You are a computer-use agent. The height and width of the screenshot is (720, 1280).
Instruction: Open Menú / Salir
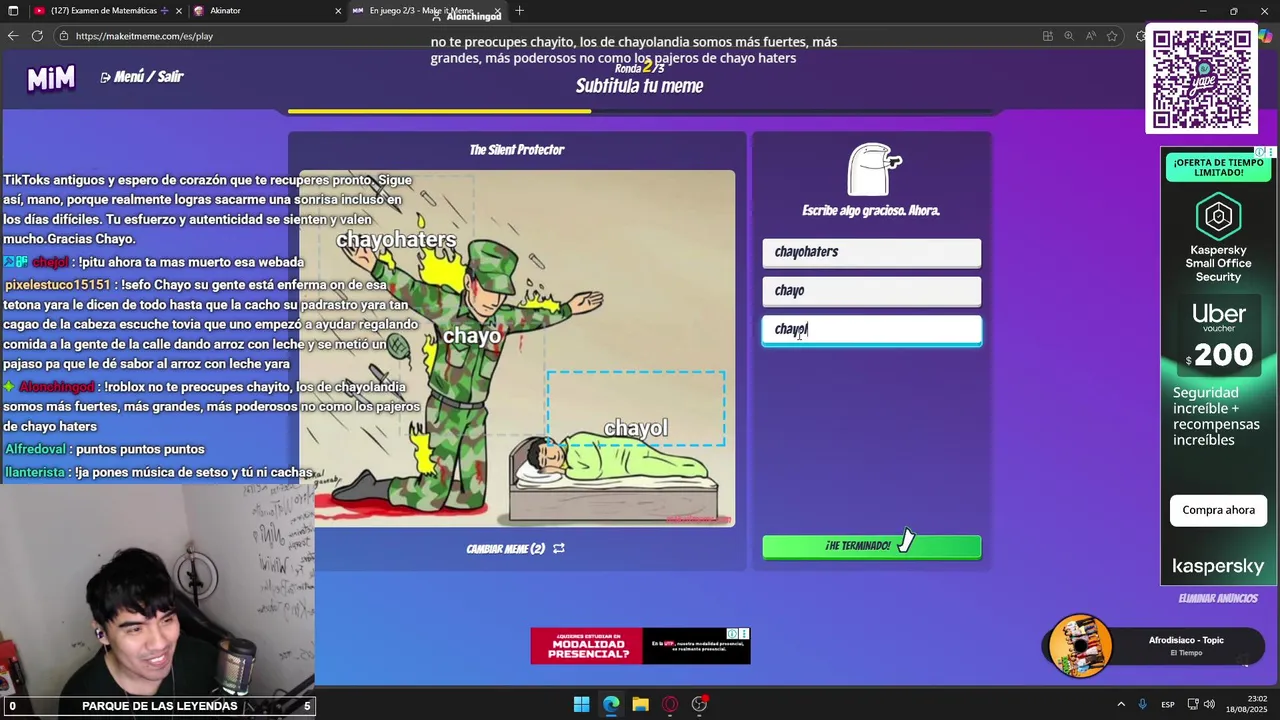142,77
